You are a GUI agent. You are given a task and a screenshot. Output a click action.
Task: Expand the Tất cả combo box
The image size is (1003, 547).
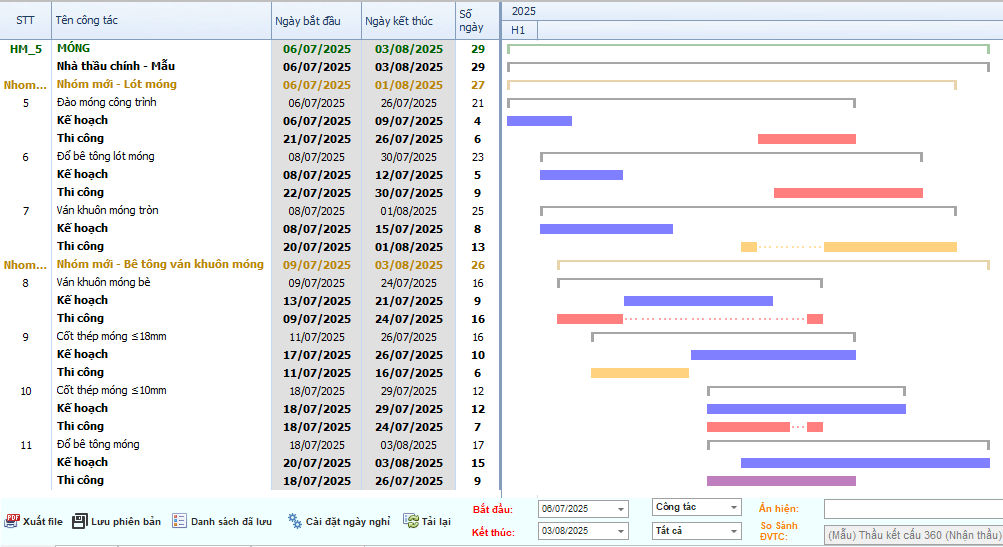[x=733, y=531]
